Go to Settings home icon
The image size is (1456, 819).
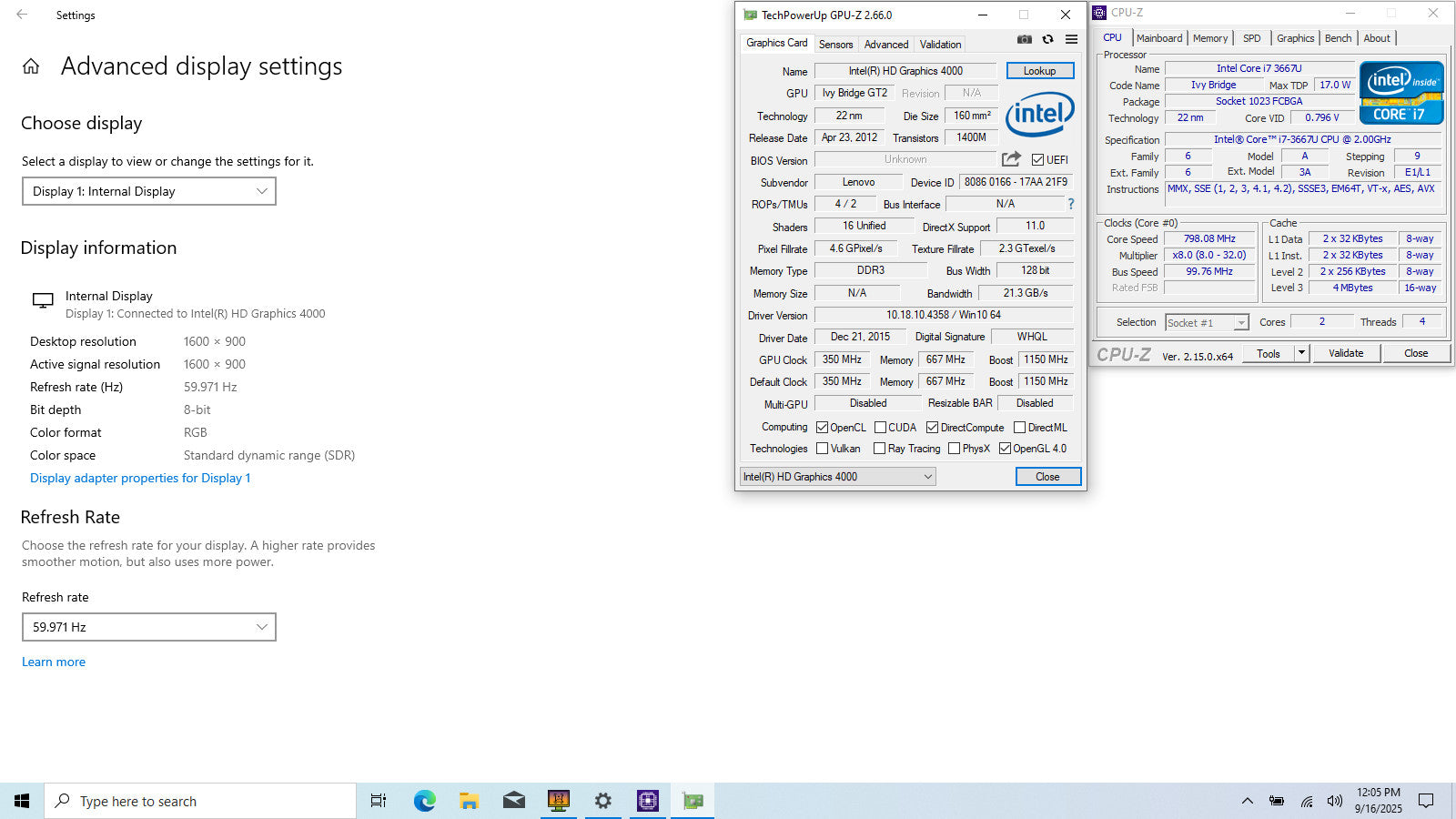click(x=31, y=66)
